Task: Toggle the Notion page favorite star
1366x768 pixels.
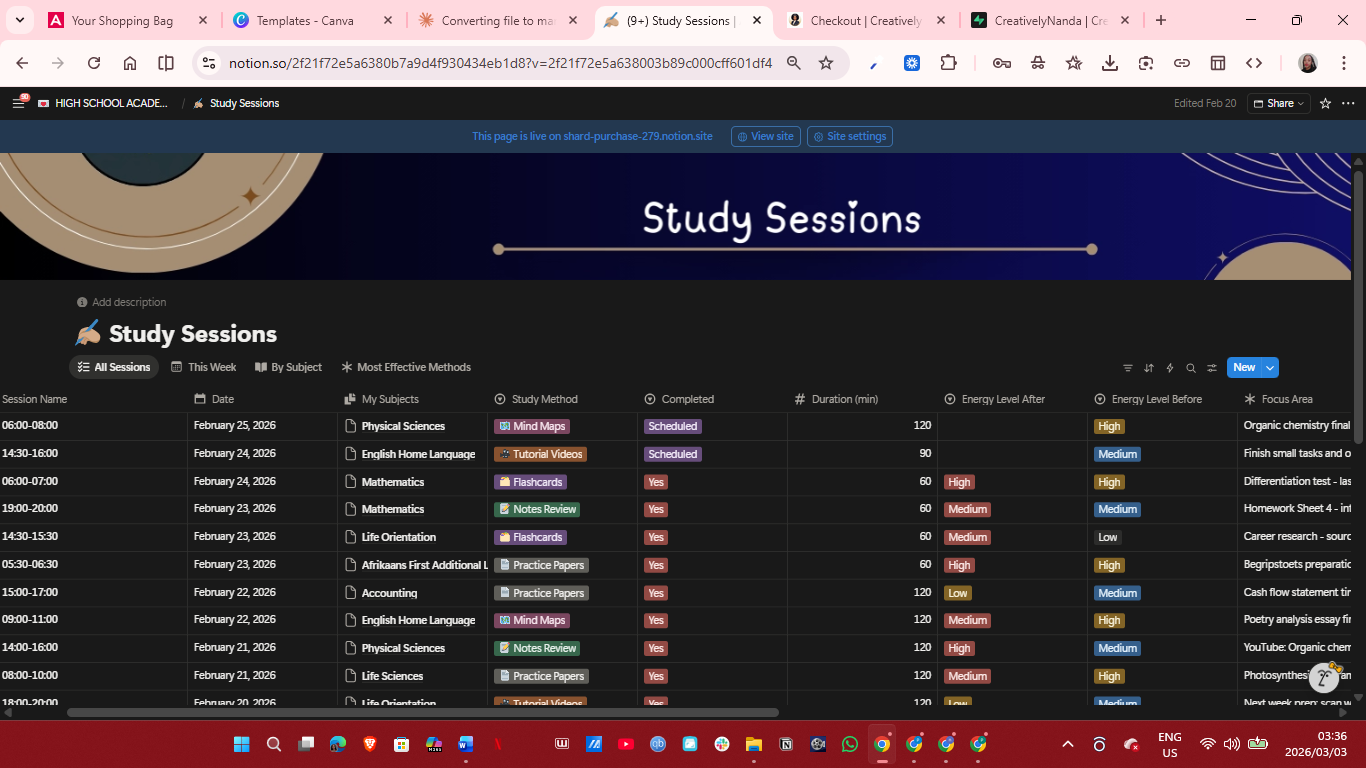Action: (x=1324, y=102)
